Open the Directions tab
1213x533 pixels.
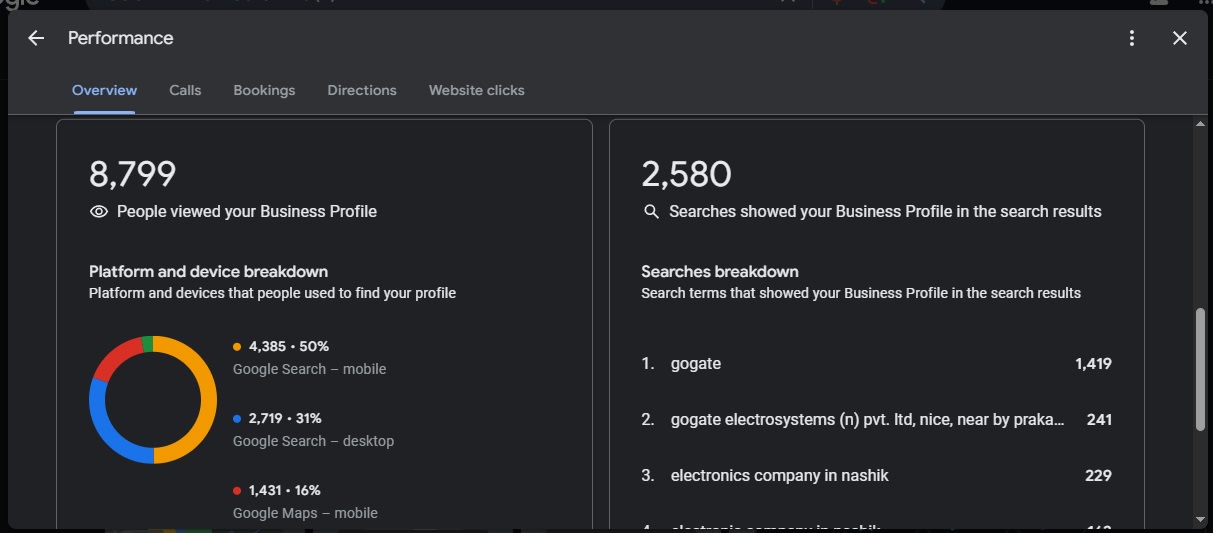click(362, 90)
